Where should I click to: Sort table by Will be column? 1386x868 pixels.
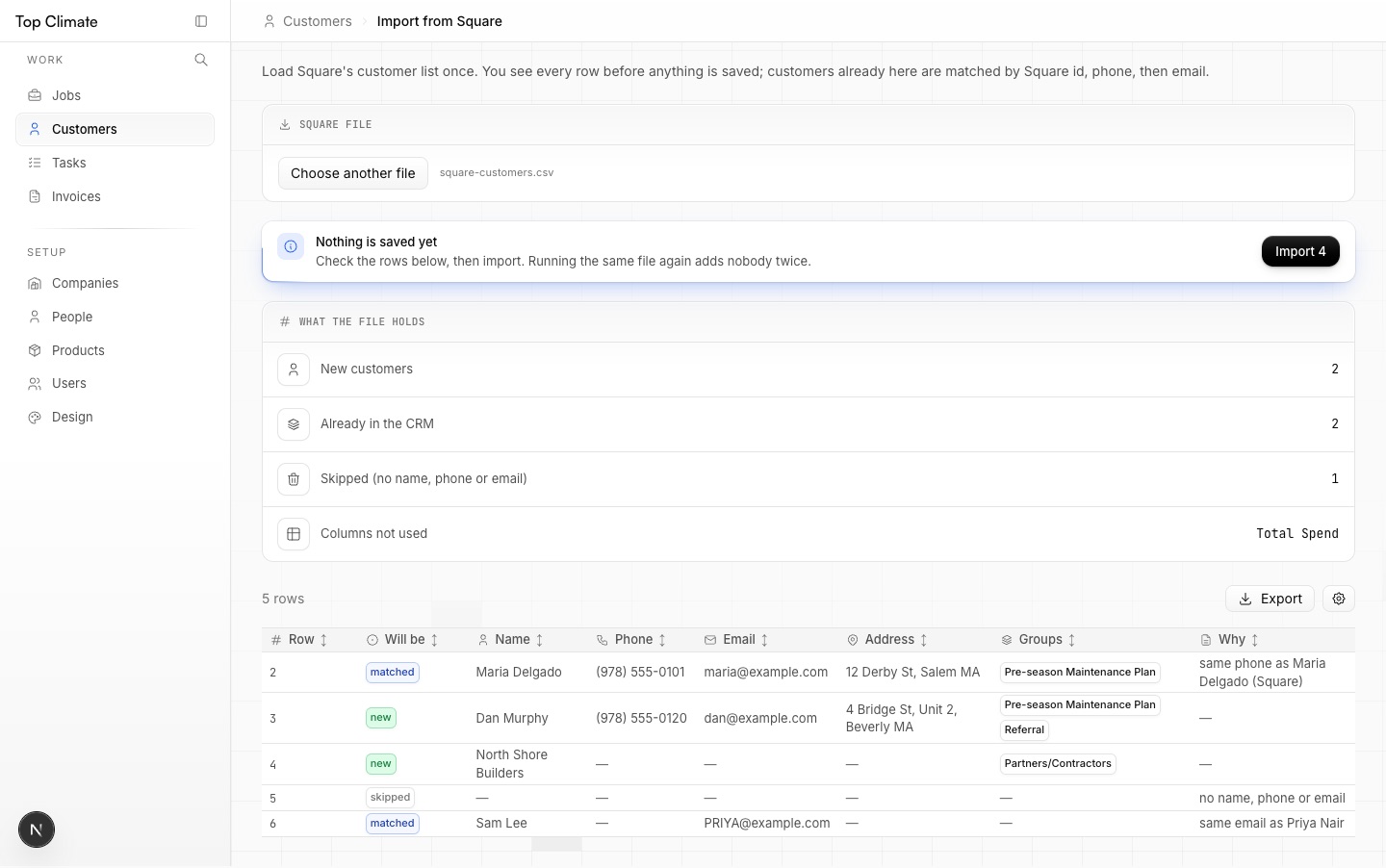[403, 640]
